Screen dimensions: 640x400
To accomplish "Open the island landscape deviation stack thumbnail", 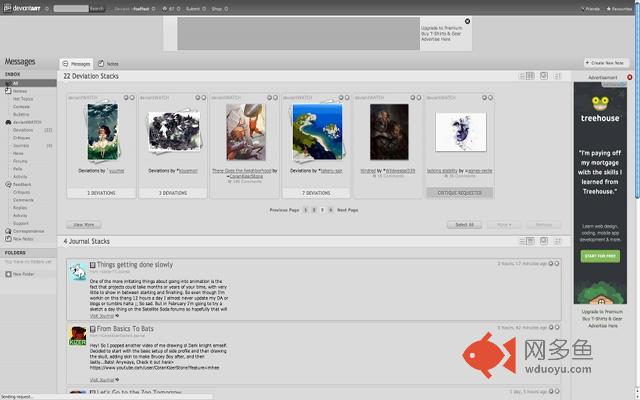I will [x=318, y=131].
